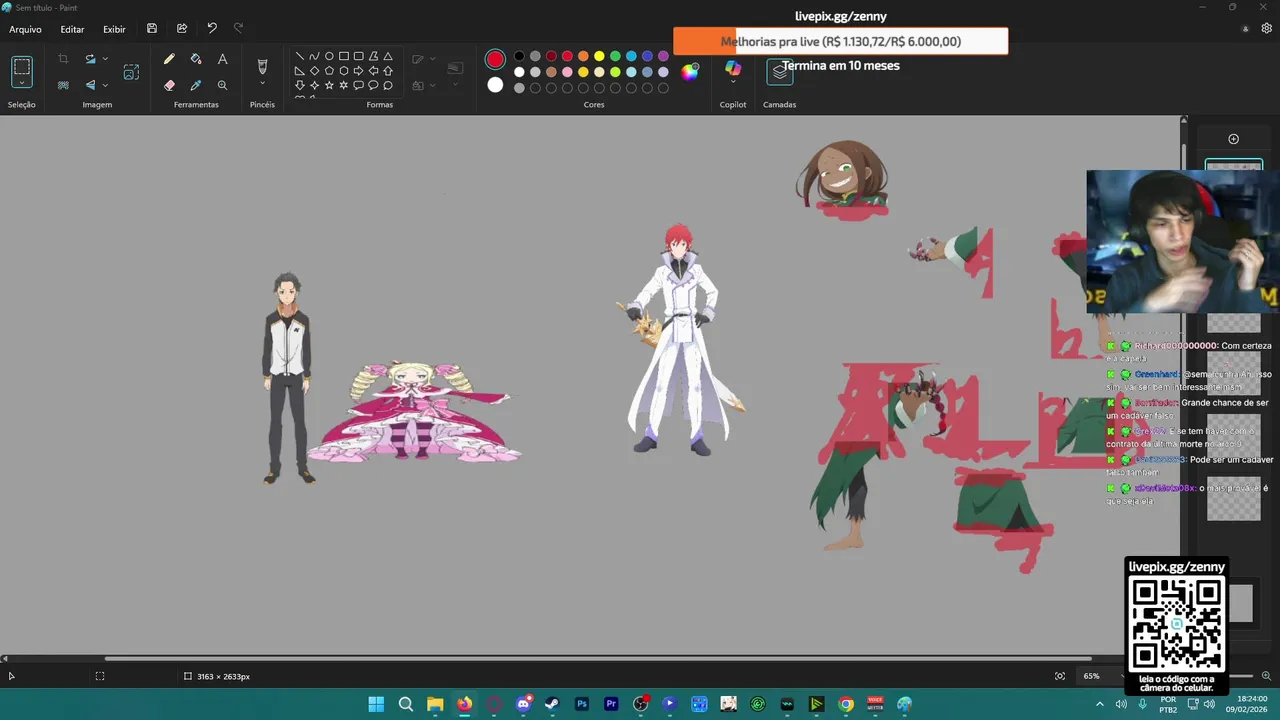Open File Explorer from the taskbar
Image resolution: width=1280 pixels, height=720 pixels.
435,704
